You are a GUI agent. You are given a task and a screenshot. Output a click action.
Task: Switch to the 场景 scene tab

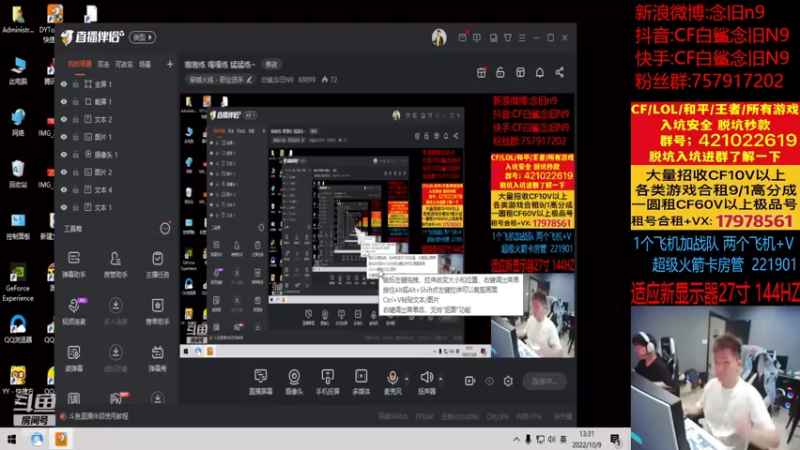(145, 64)
